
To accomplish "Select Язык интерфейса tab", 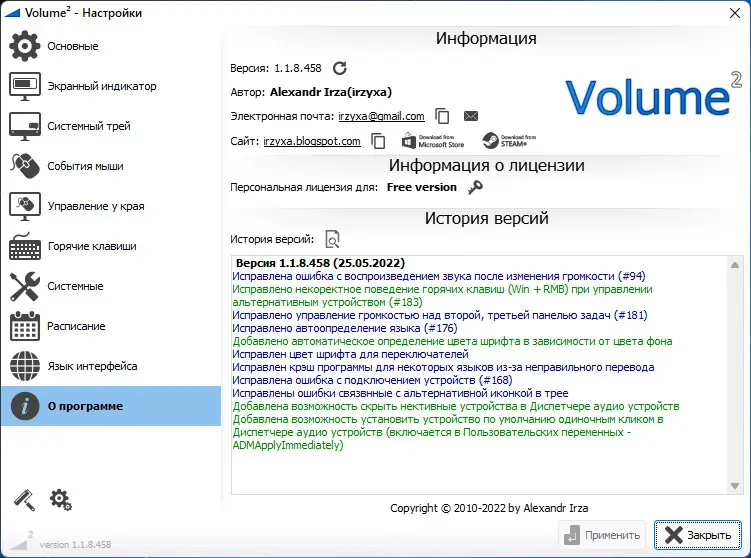I will [x=111, y=366].
